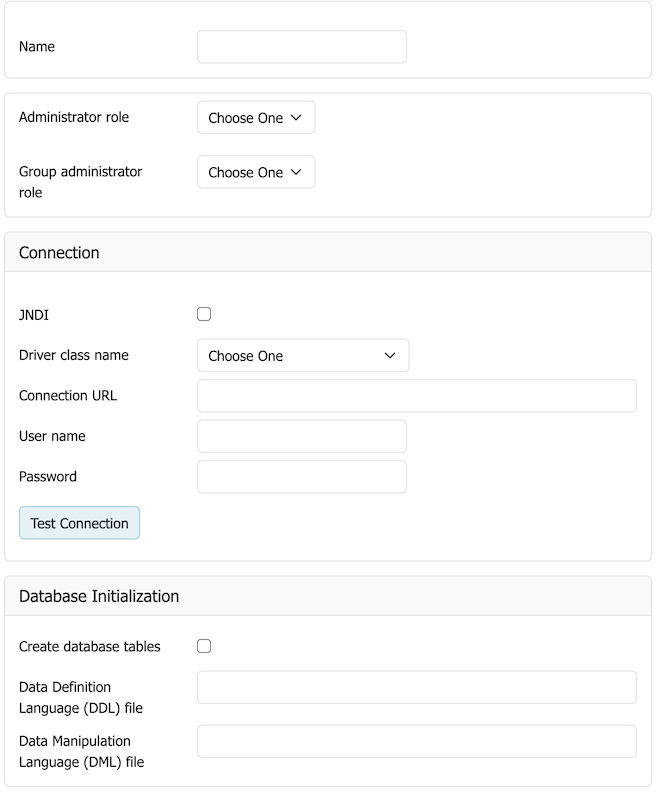Screen dimensions: 656x793
Task: Focus the Data Manipulation Language (DML) file field
Action: click(416, 741)
